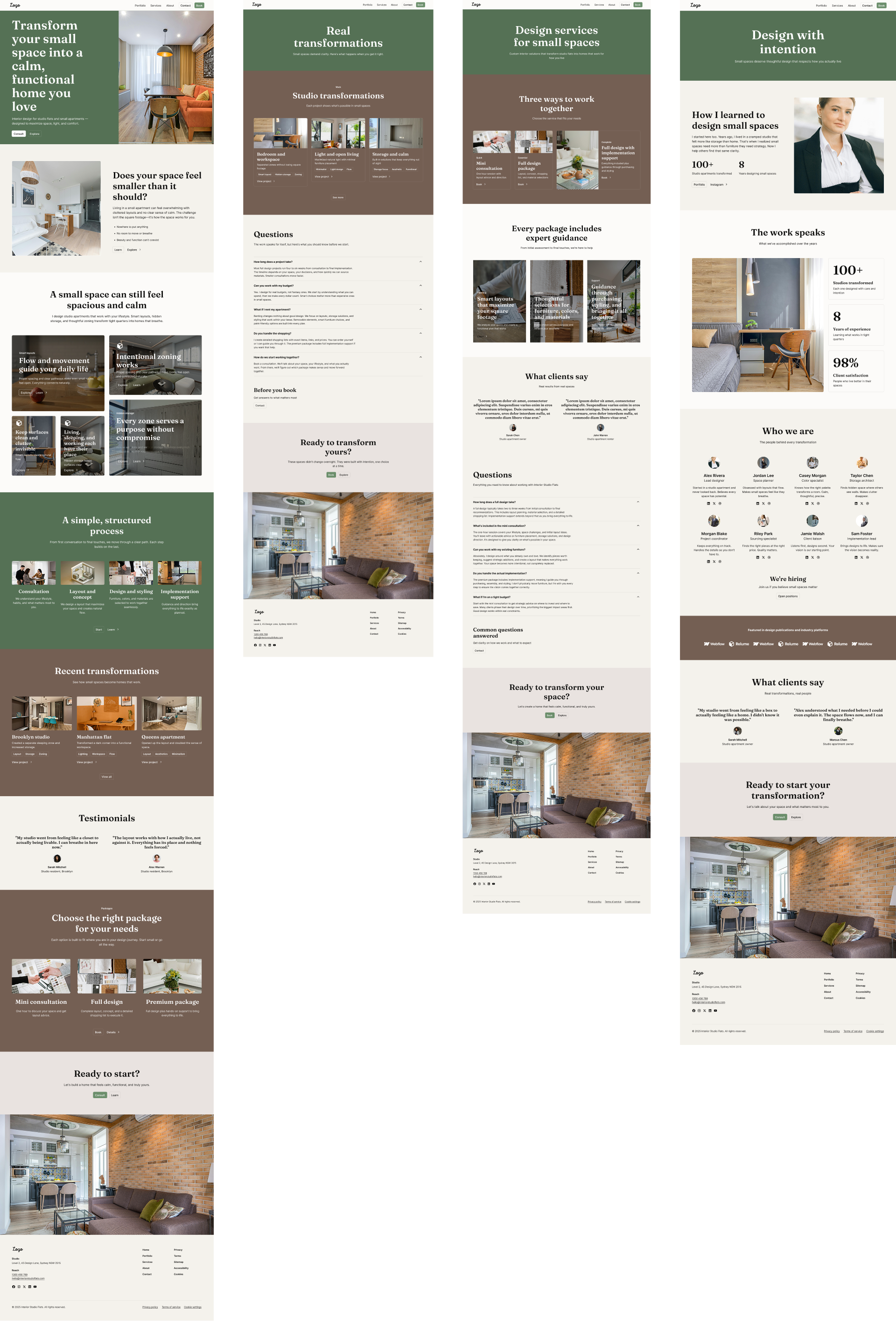
Task: Click Book under Ready to transform yours?
Action: click(x=331, y=475)
